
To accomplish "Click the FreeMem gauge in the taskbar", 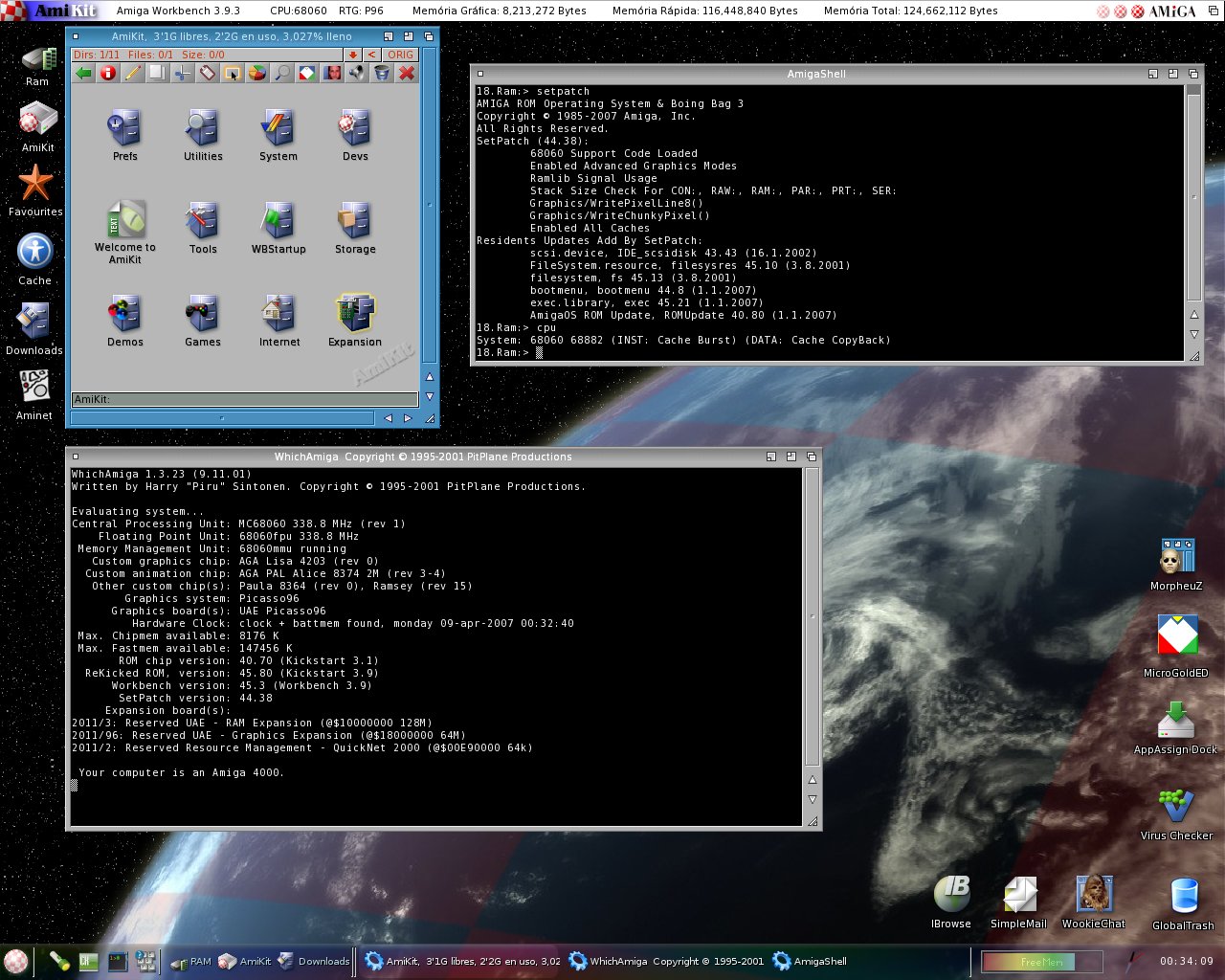I will click(x=1041, y=962).
